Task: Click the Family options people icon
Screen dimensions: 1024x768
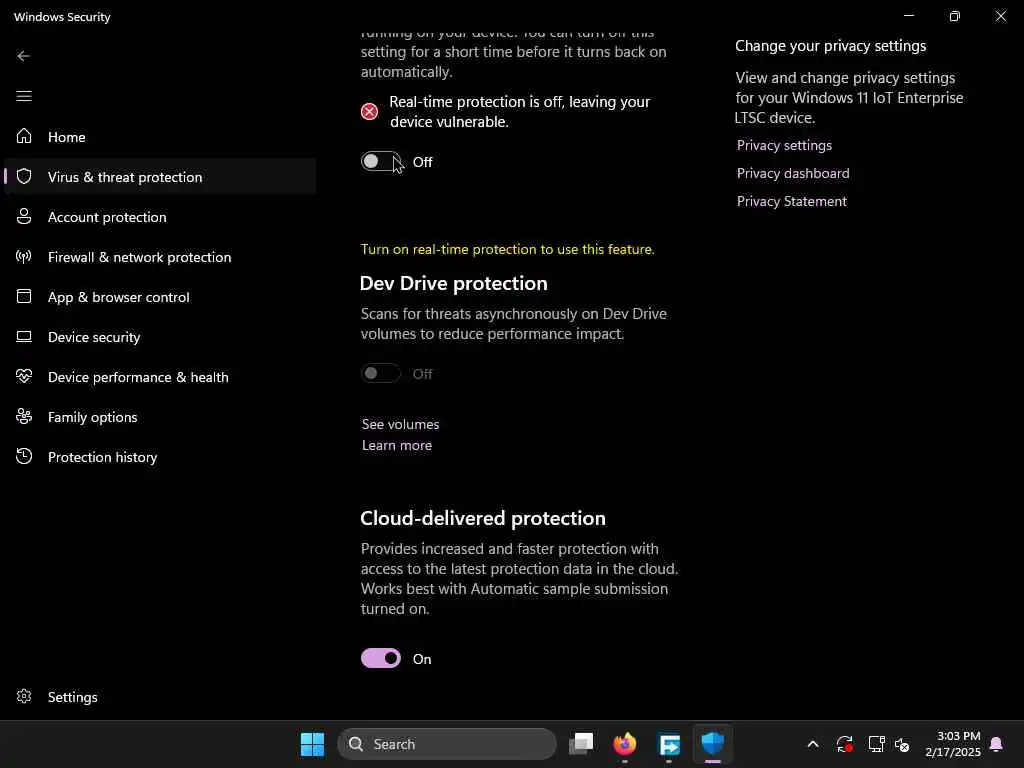Action: pos(24,416)
